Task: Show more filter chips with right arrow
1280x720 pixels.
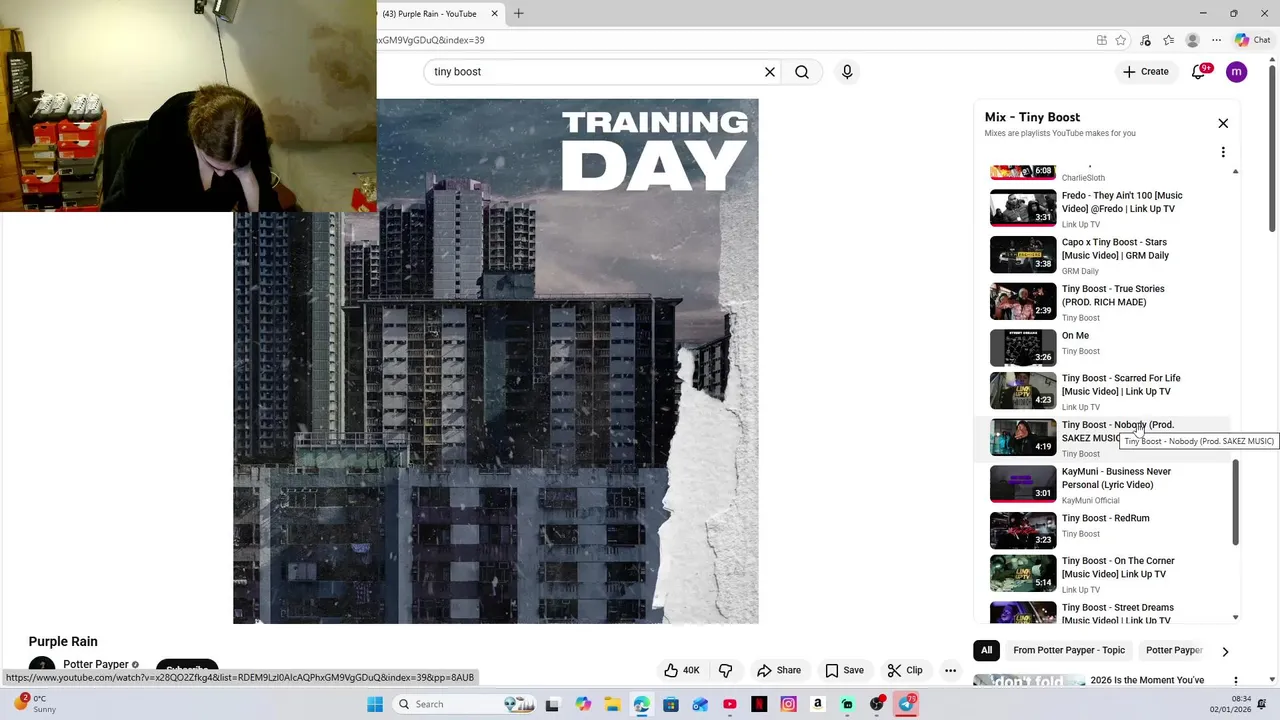Action: pos(1225,651)
